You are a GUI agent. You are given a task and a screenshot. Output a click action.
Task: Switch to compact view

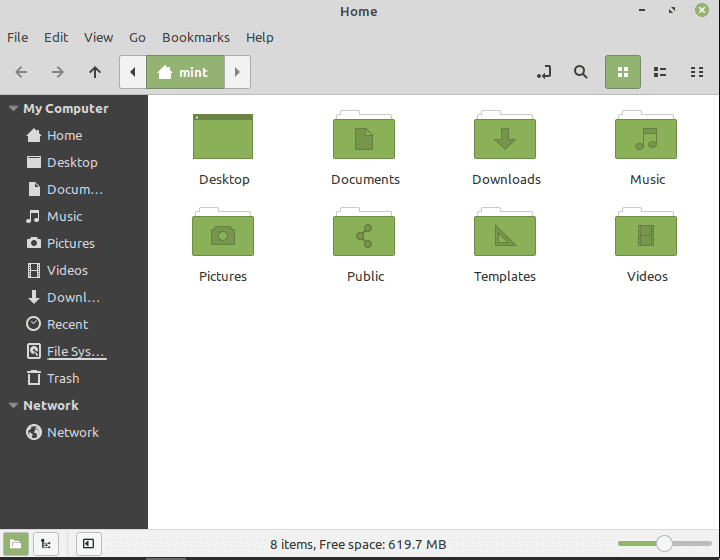(x=697, y=72)
